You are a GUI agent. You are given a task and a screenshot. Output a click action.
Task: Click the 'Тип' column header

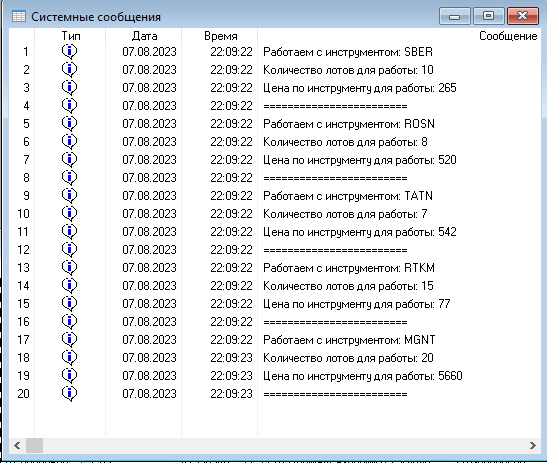tap(70, 36)
